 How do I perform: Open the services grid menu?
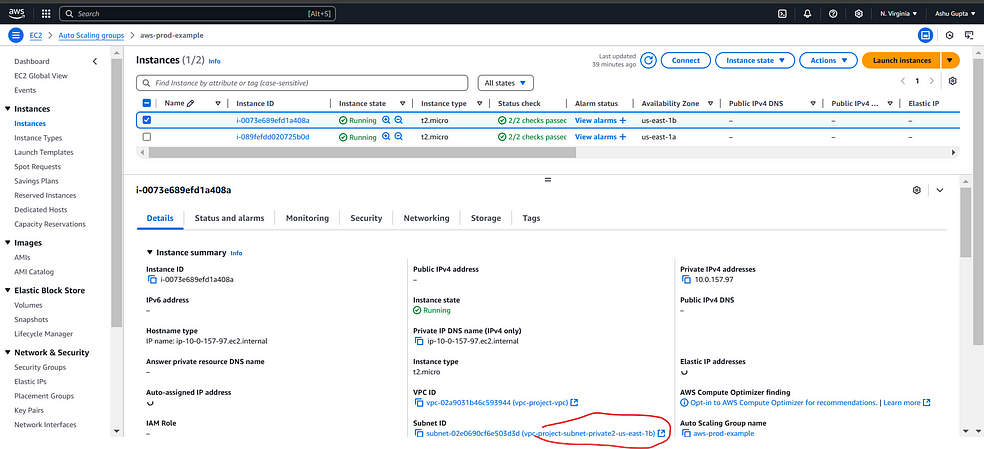coord(46,13)
